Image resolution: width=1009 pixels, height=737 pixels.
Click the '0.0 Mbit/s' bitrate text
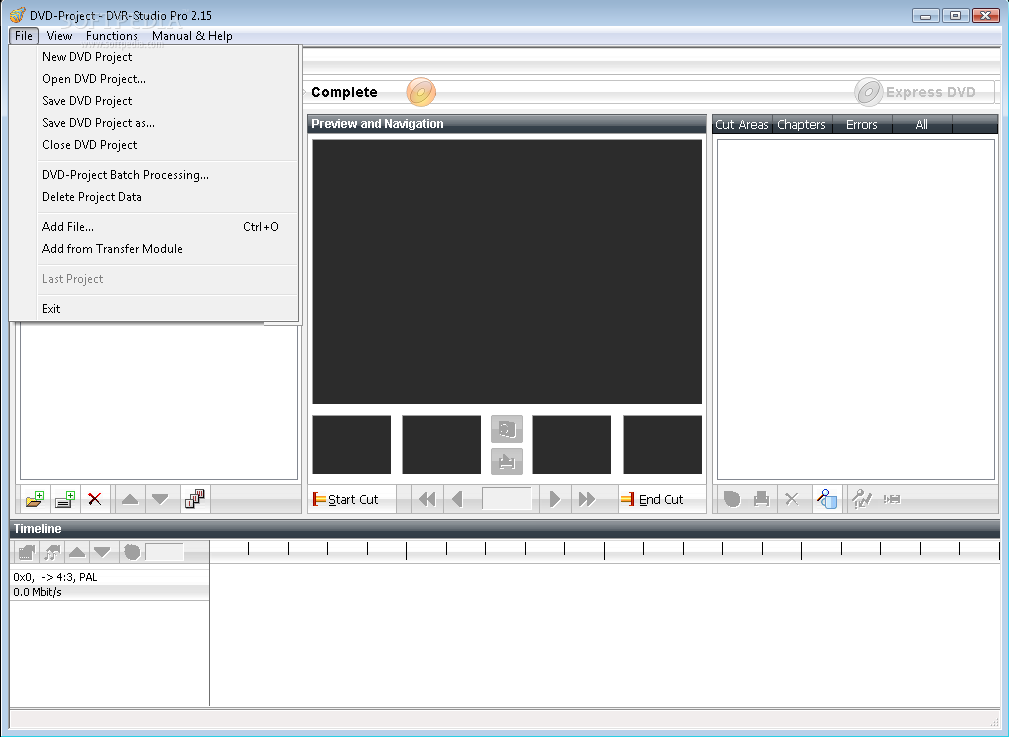37,592
